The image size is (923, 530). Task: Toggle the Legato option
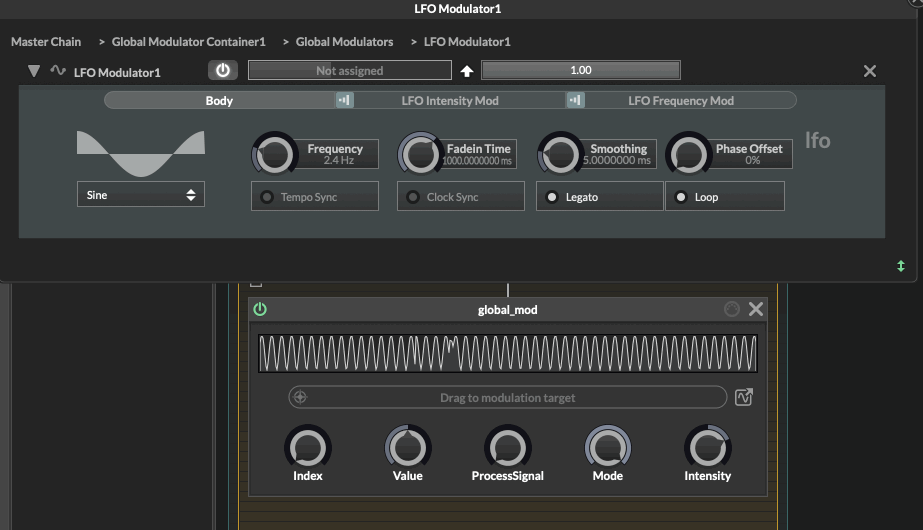coord(600,197)
